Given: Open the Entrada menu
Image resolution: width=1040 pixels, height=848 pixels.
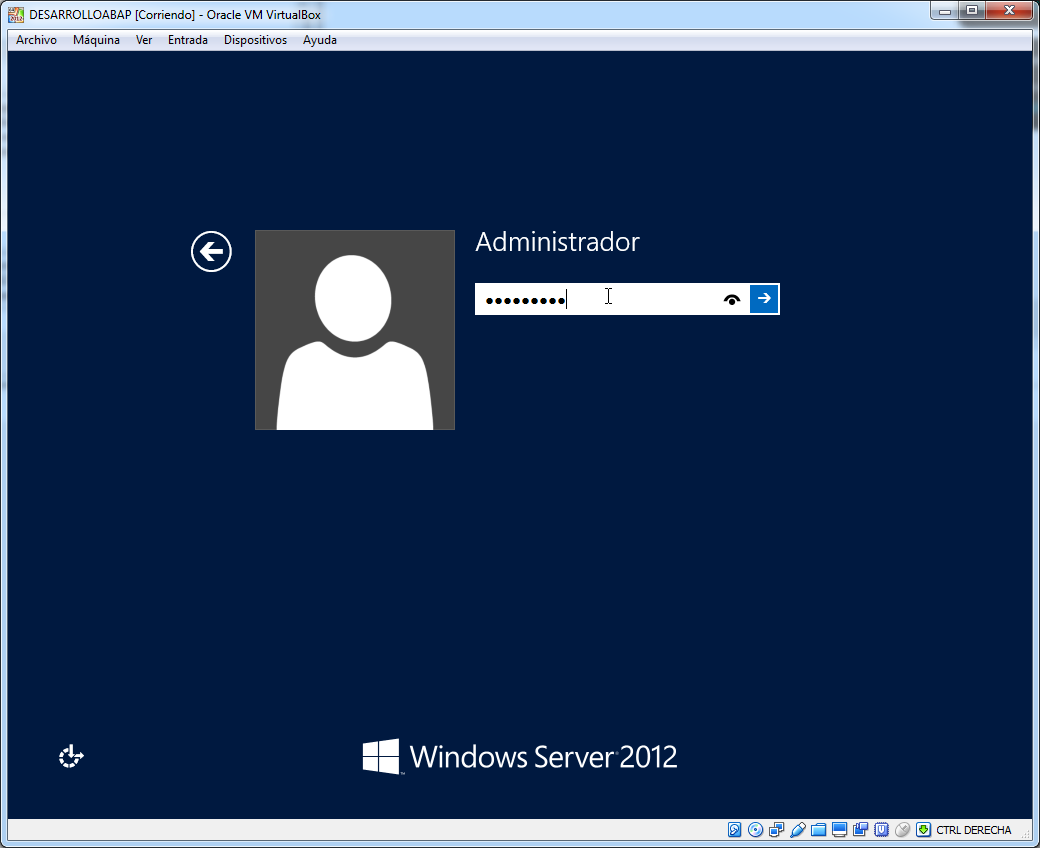Looking at the screenshot, I should pyautogui.click(x=188, y=40).
